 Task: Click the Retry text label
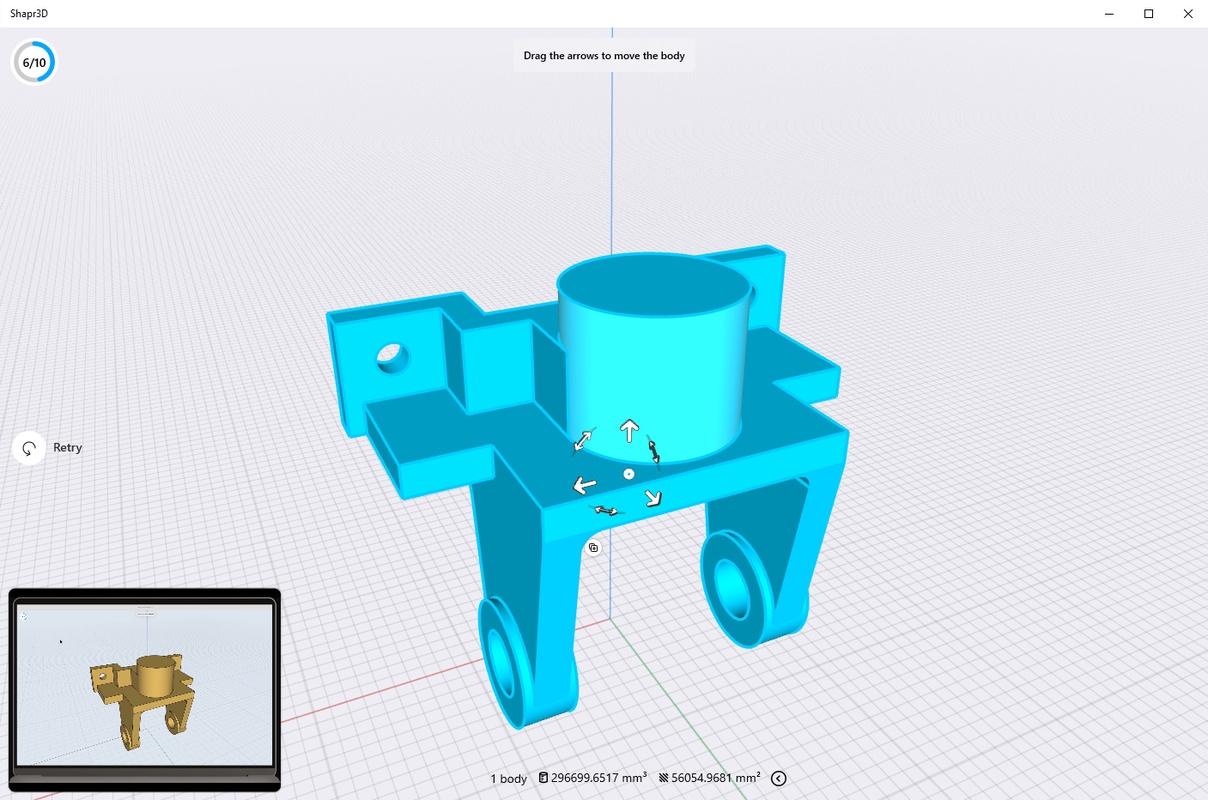tap(68, 448)
